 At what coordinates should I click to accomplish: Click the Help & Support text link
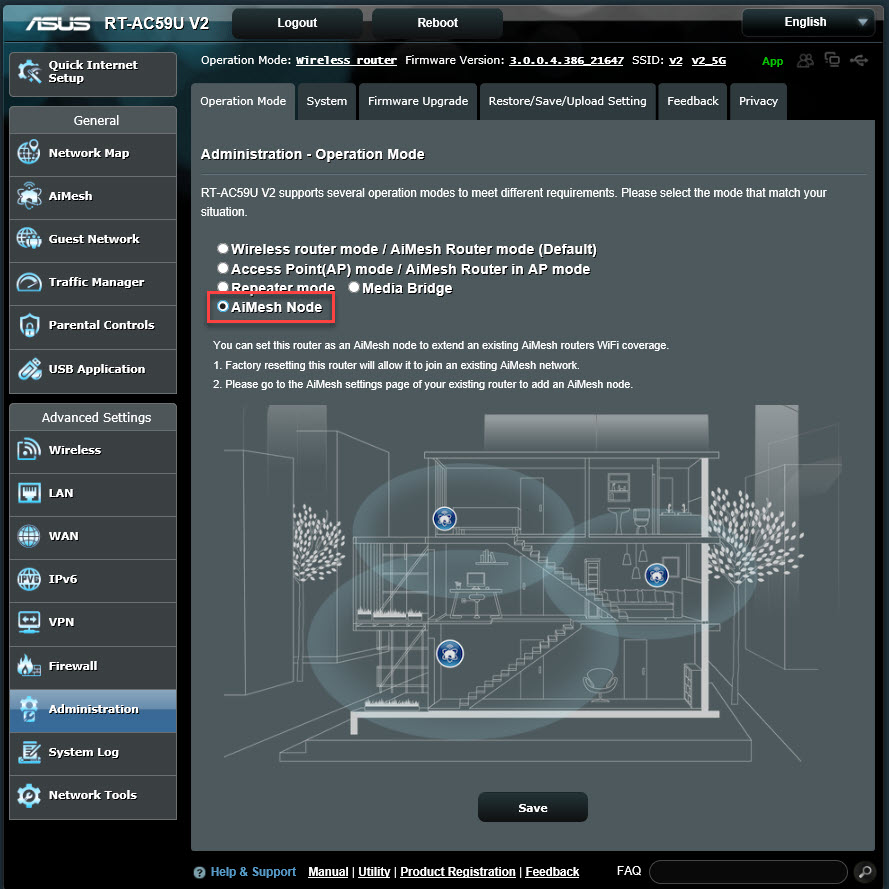click(253, 871)
